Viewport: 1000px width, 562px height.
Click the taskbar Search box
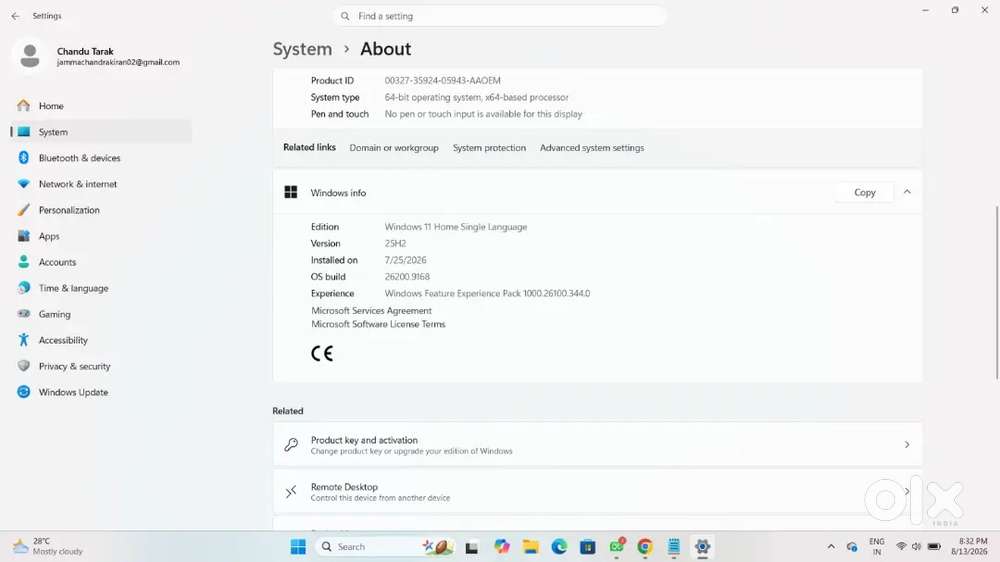click(x=386, y=547)
